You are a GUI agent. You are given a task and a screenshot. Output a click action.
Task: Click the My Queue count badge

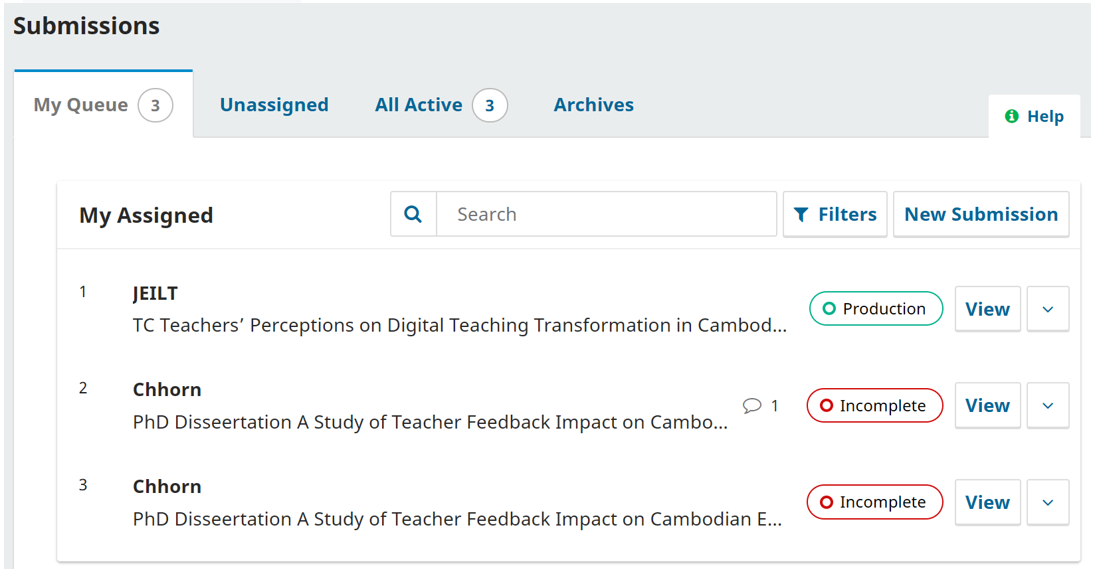pos(155,105)
